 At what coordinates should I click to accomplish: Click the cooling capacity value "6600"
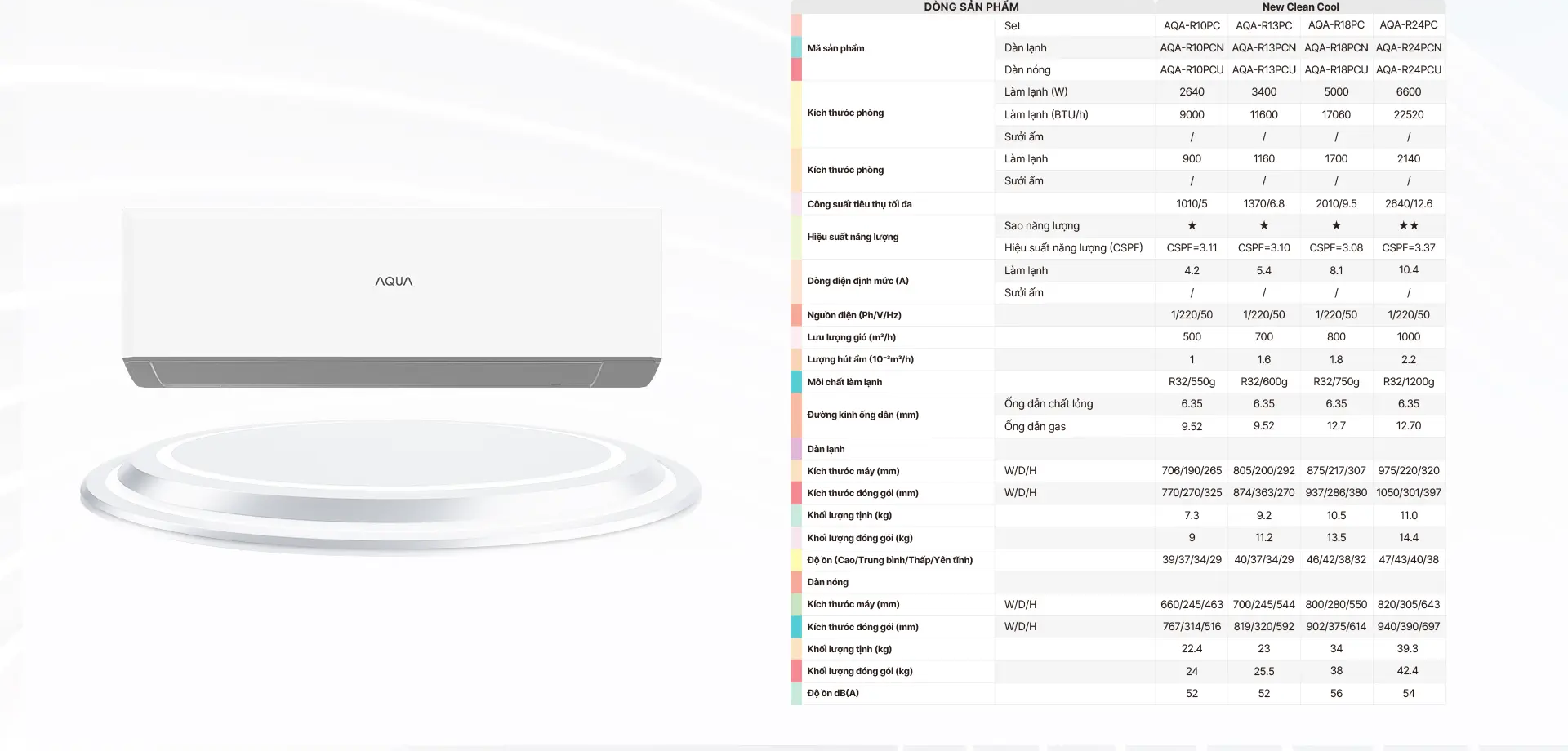(1409, 91)
